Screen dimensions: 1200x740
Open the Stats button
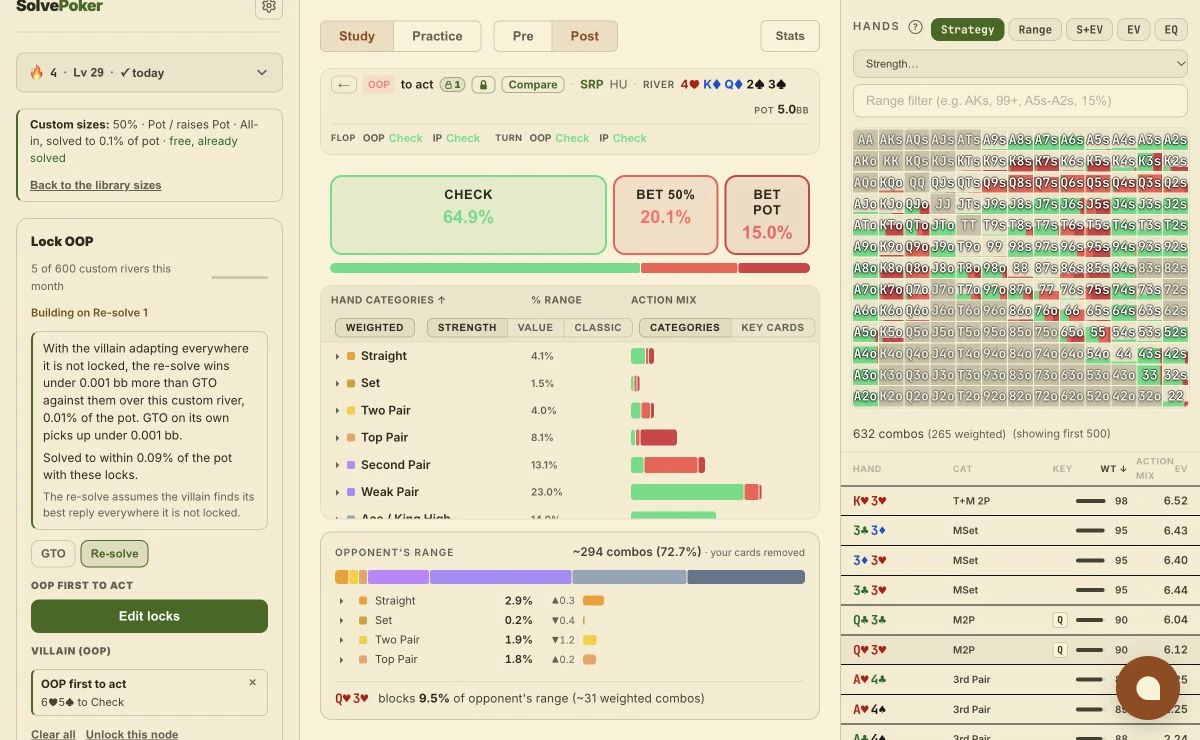(790, 36)
